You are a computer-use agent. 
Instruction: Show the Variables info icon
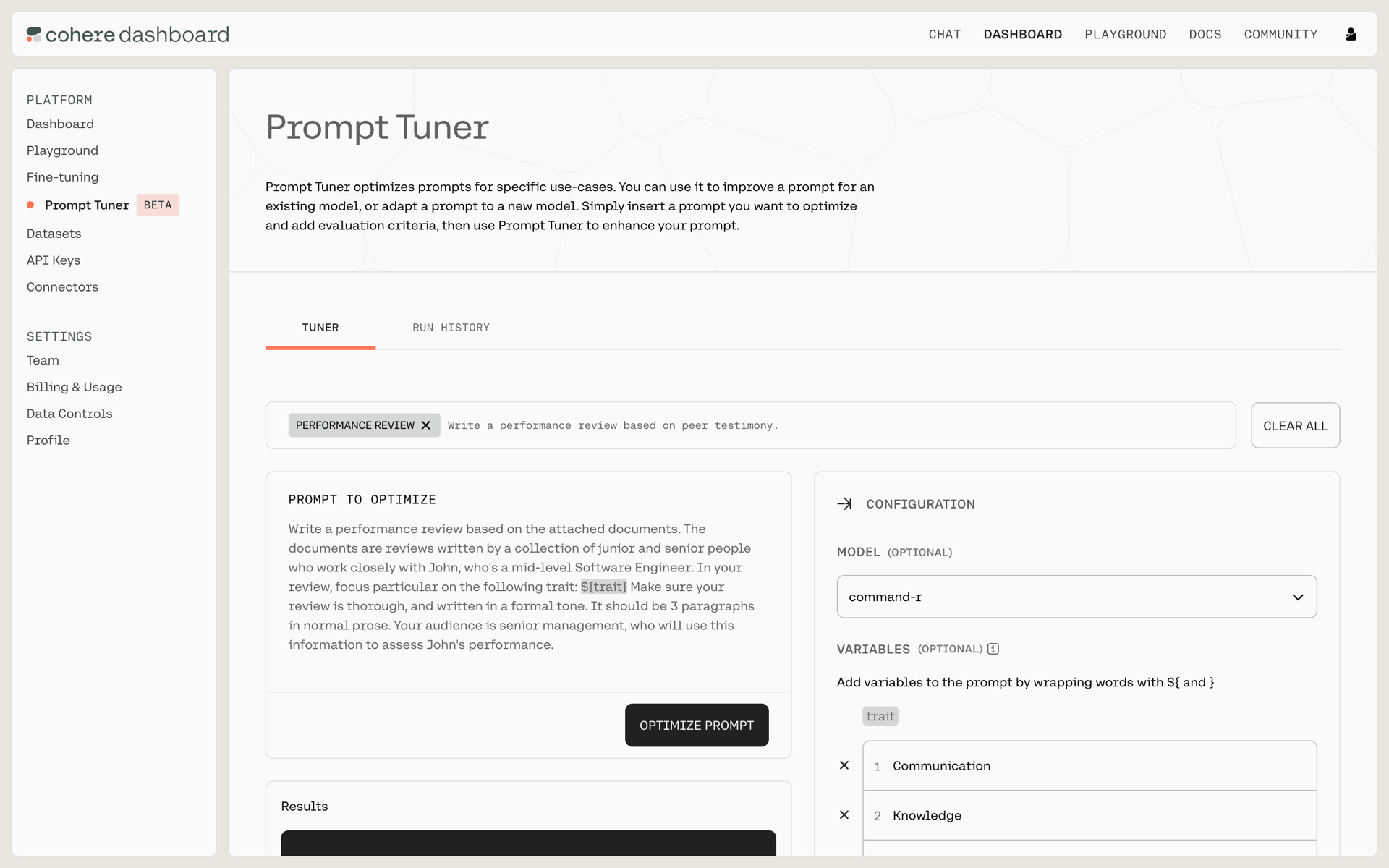pyautogui.click(x=993, y=649)
